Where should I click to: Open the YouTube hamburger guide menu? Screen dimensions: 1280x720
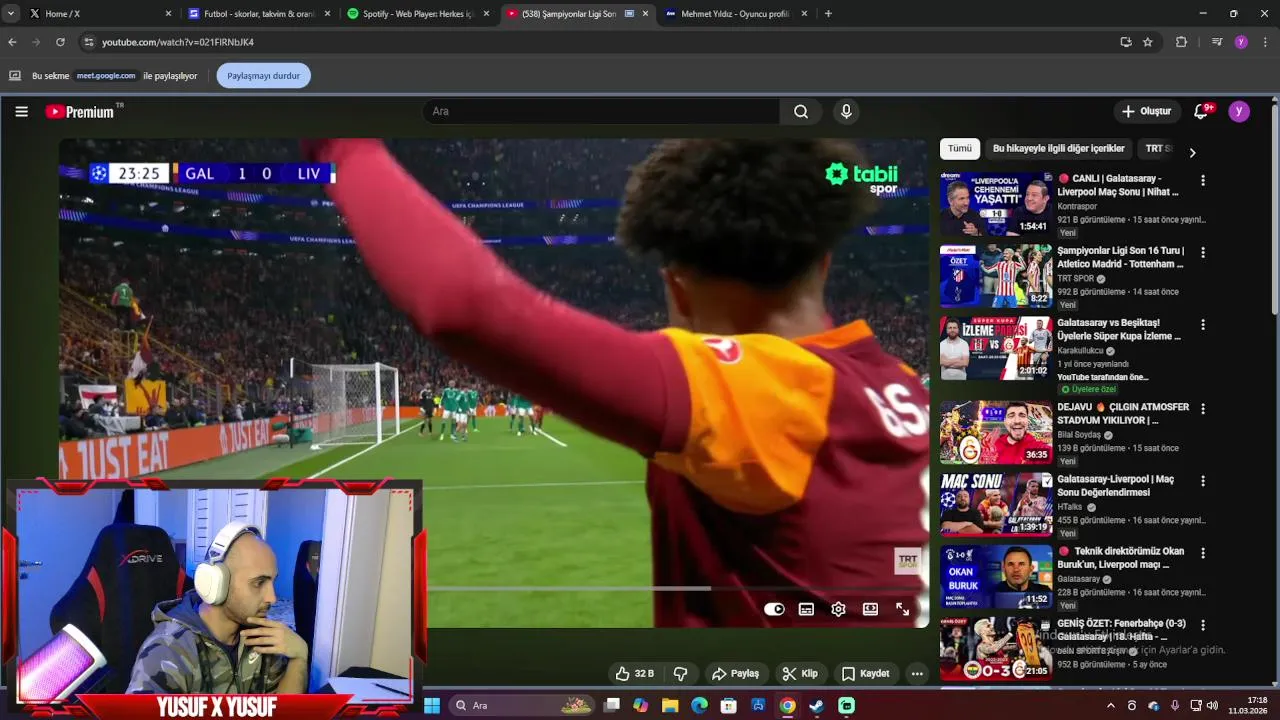[21, 112]
